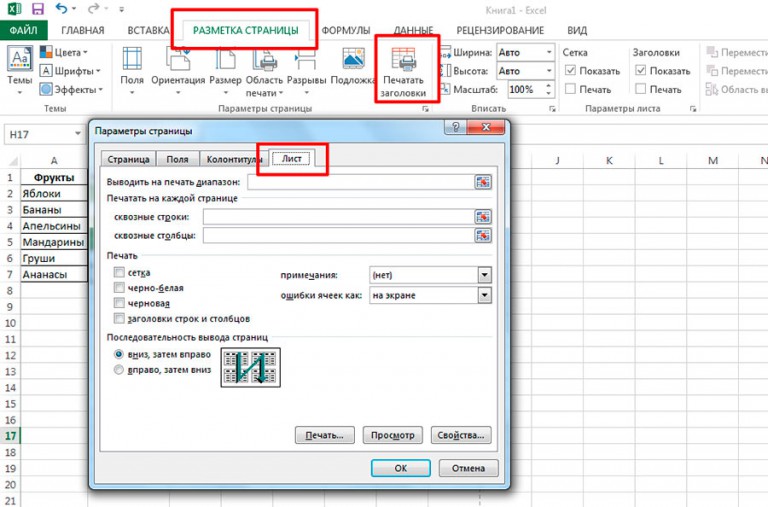Enable the сетка print checkbox in dialog
This screenshot has width=768, height=507.
tap(119, 272)
